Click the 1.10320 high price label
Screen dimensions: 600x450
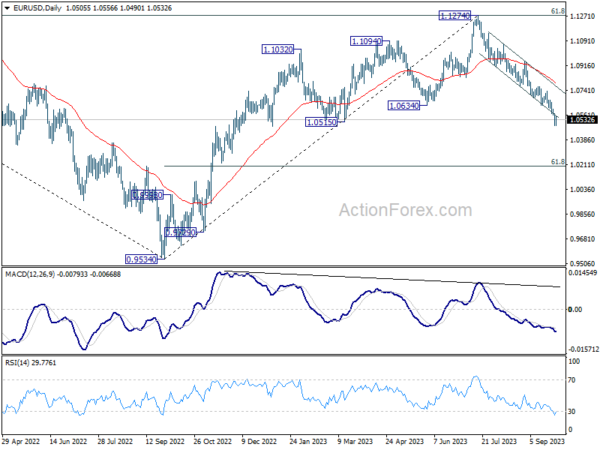tap(278, 49)
